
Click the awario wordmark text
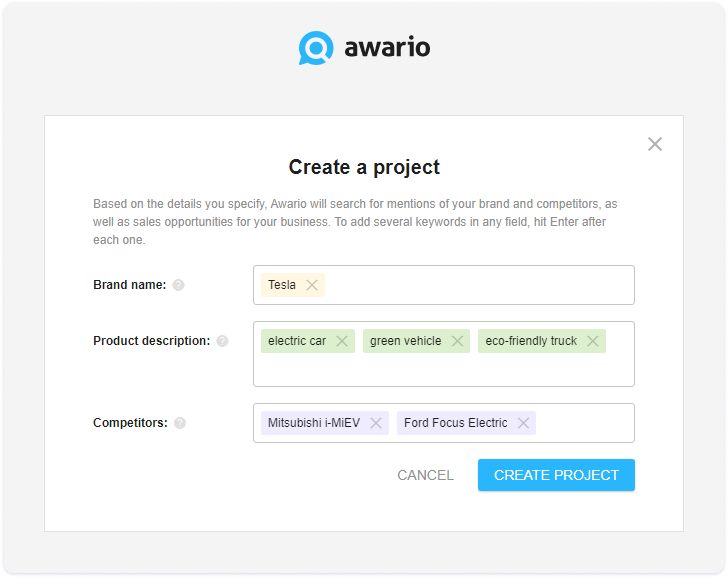[x=387, y=47]
